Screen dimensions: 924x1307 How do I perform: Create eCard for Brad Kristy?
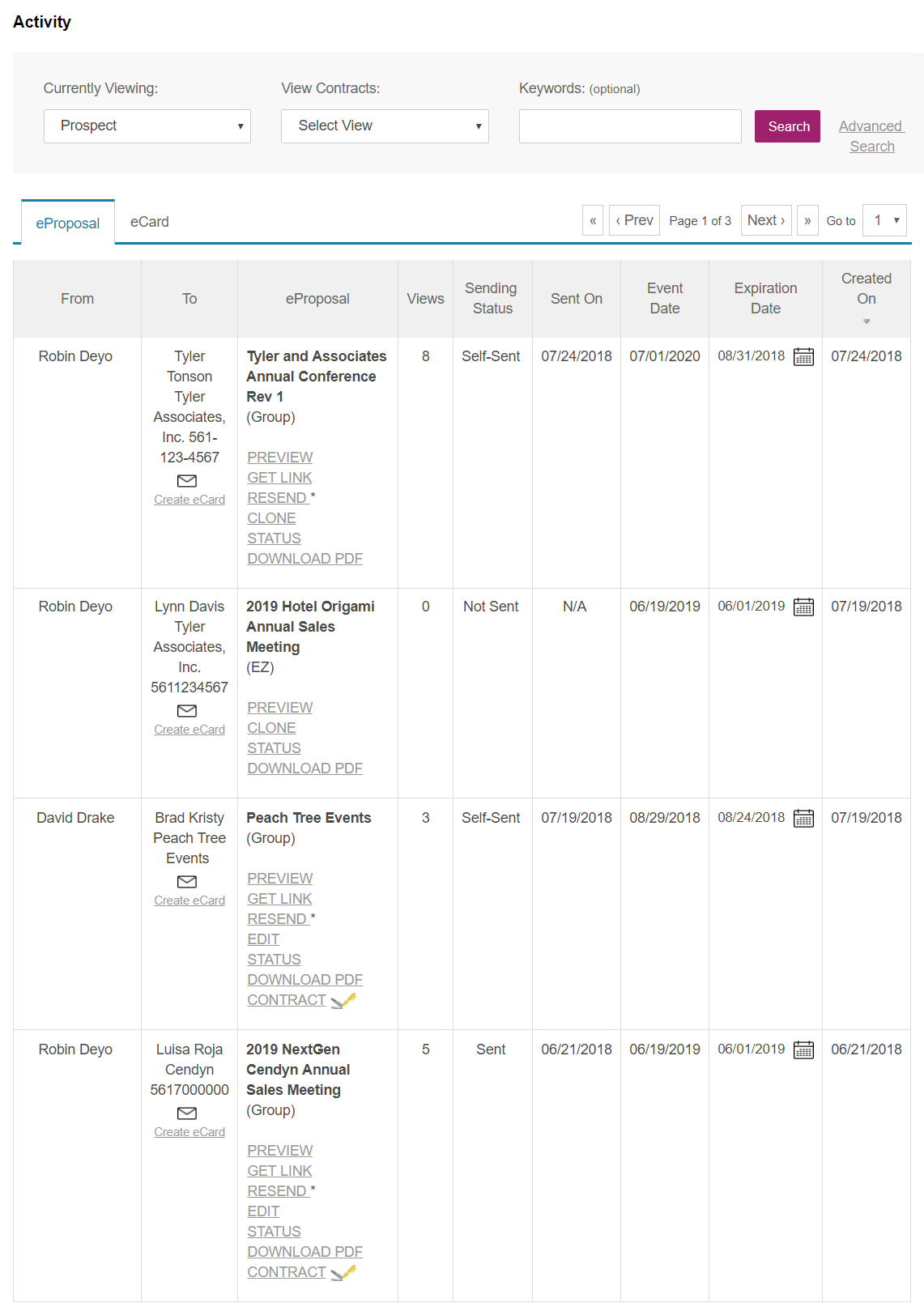click(x=189, y=900)
